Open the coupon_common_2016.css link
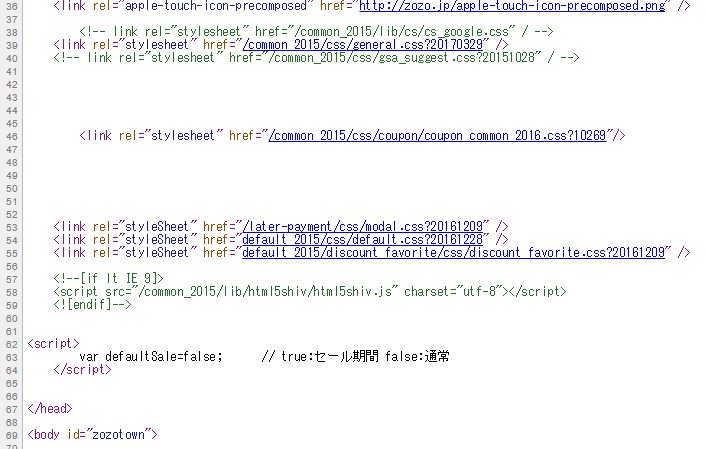The image size is (706, 449). point(437,136)
